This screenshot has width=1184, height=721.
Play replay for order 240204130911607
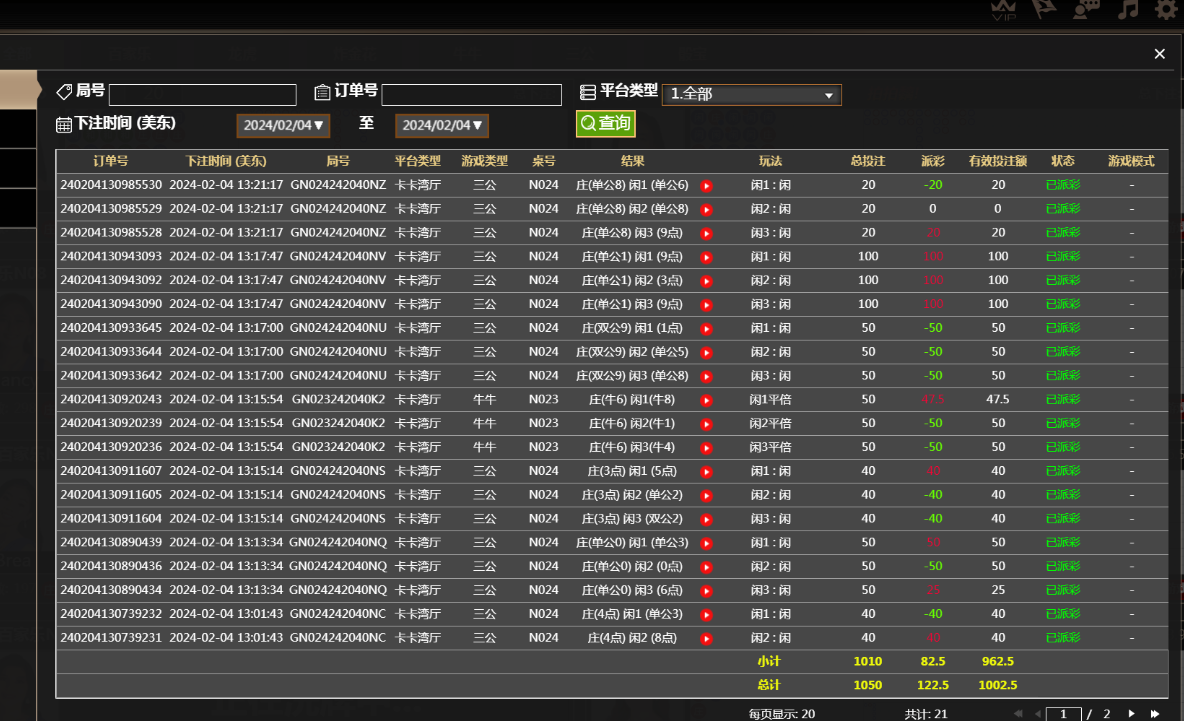(x=706, y=472)
